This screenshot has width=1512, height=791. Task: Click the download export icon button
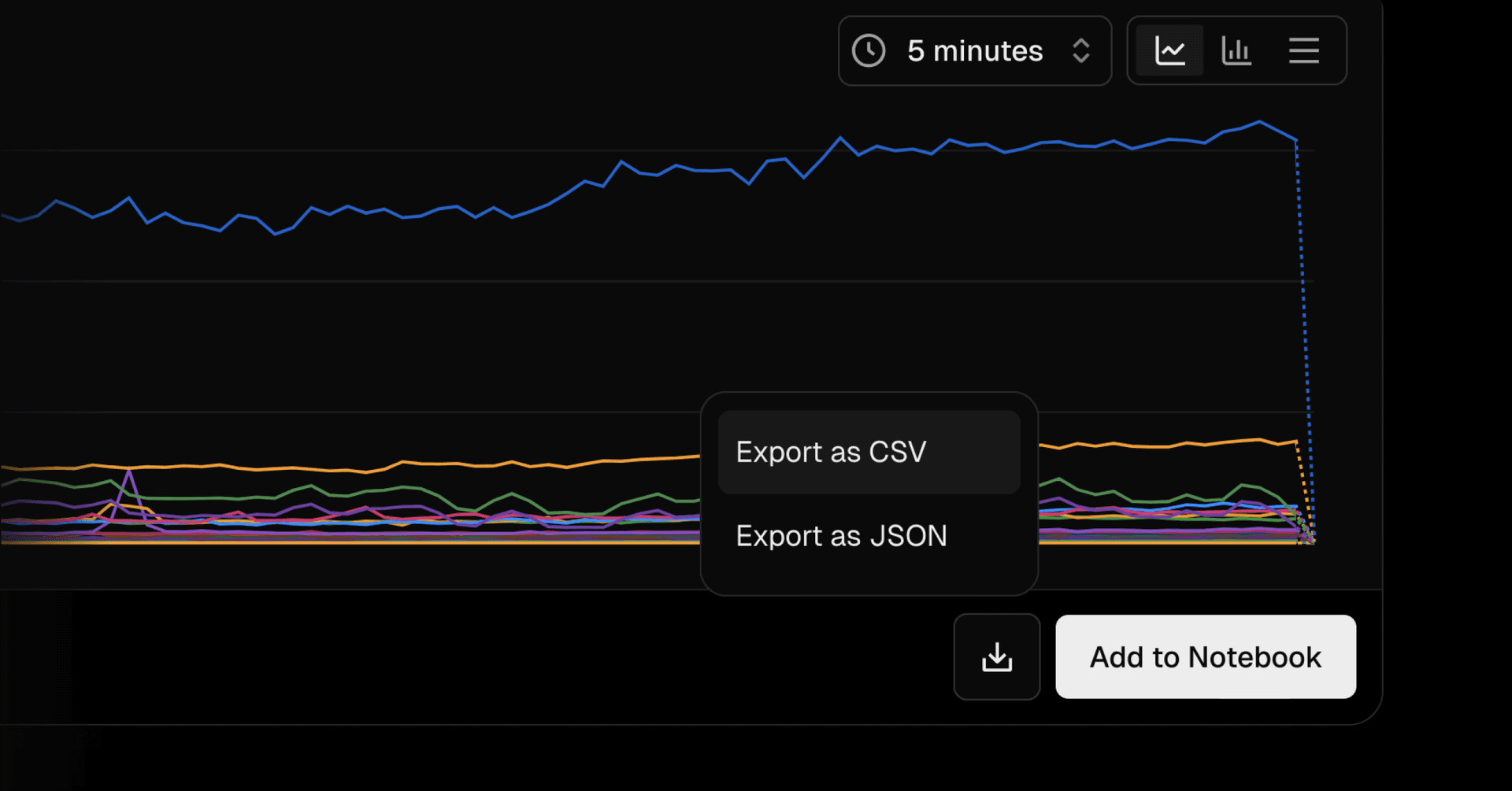(996, 657)
